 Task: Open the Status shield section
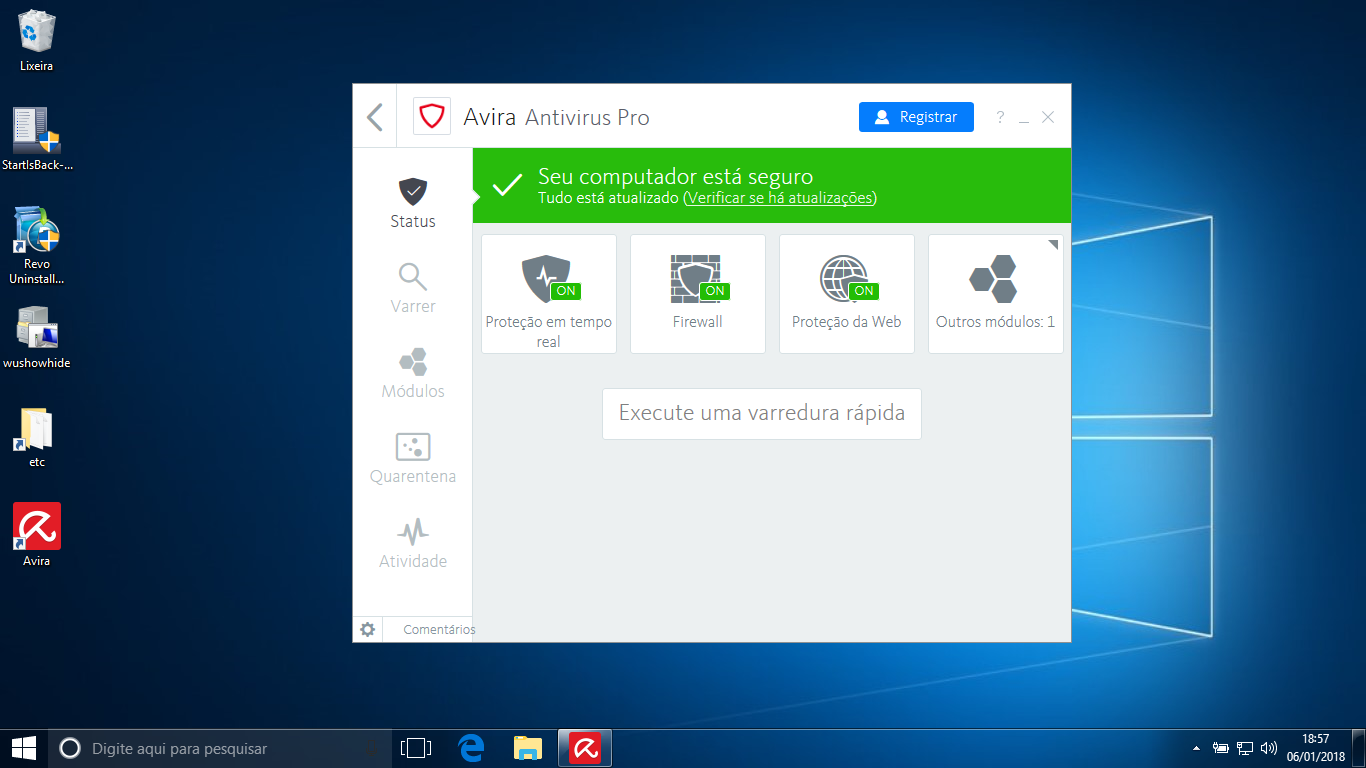click(413, 204)
